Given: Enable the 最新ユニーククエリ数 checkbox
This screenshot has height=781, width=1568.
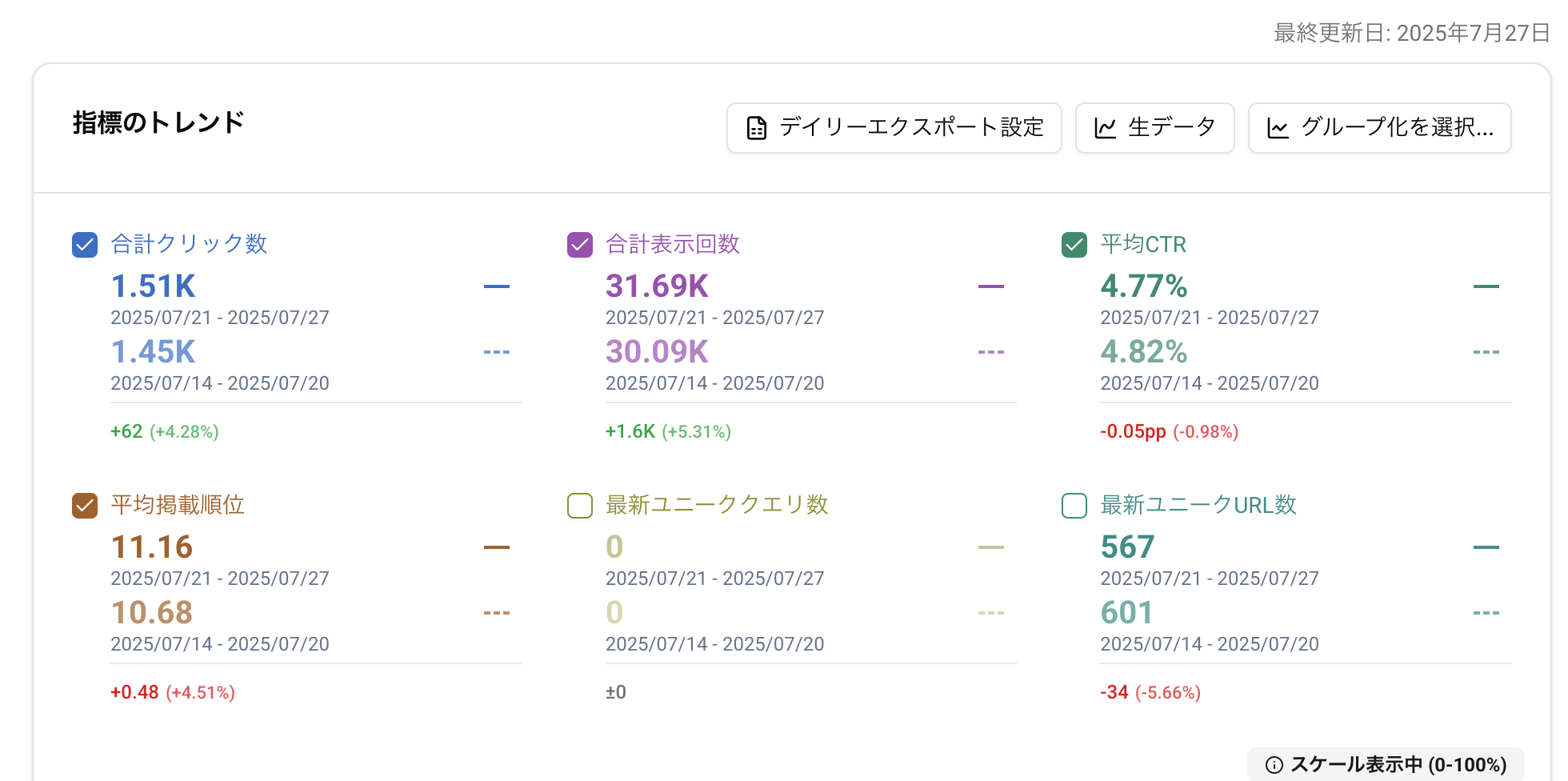Looking at the screenshot, I should tap(579, 506).
